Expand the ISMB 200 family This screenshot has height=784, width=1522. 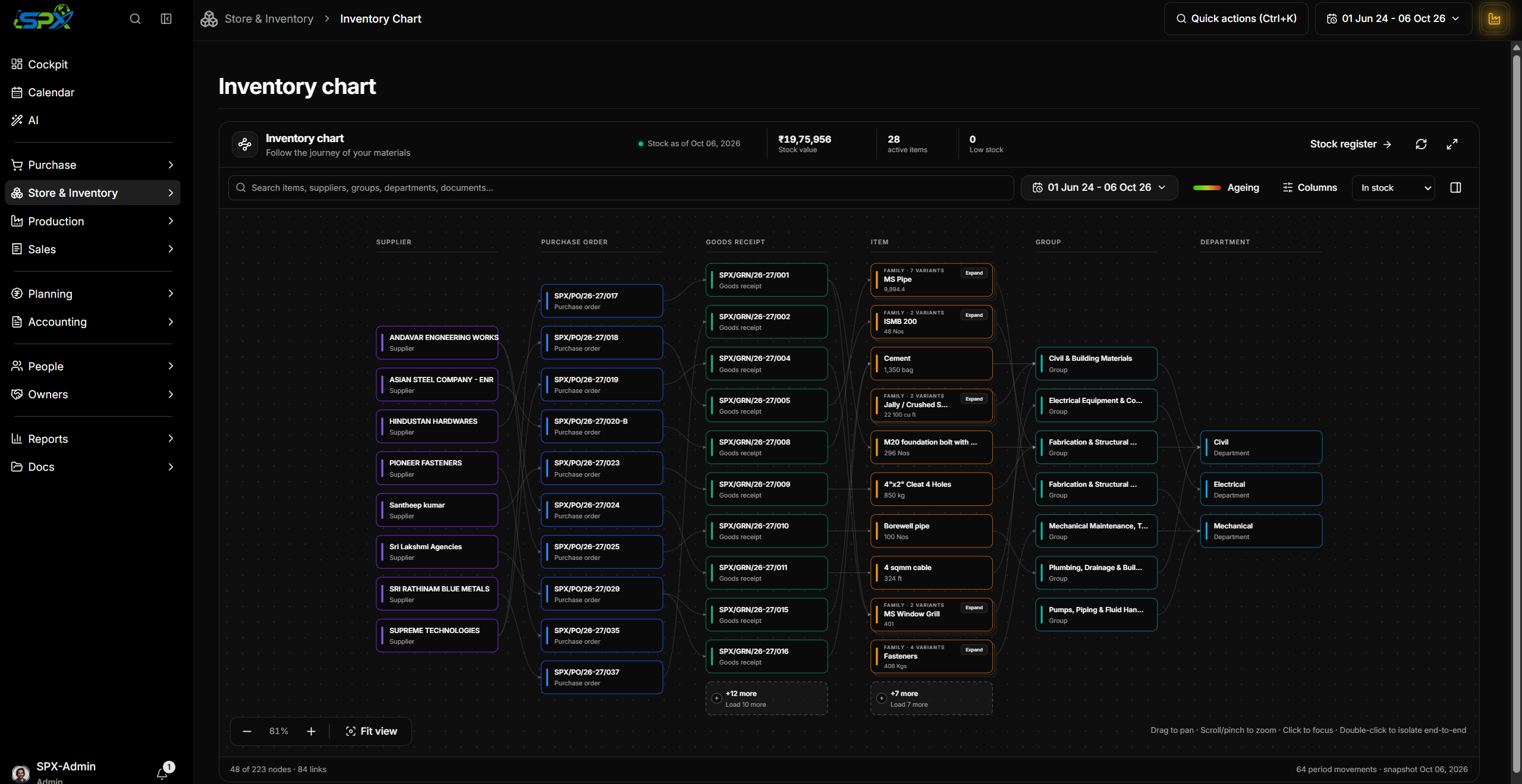[x=974, y=316]
